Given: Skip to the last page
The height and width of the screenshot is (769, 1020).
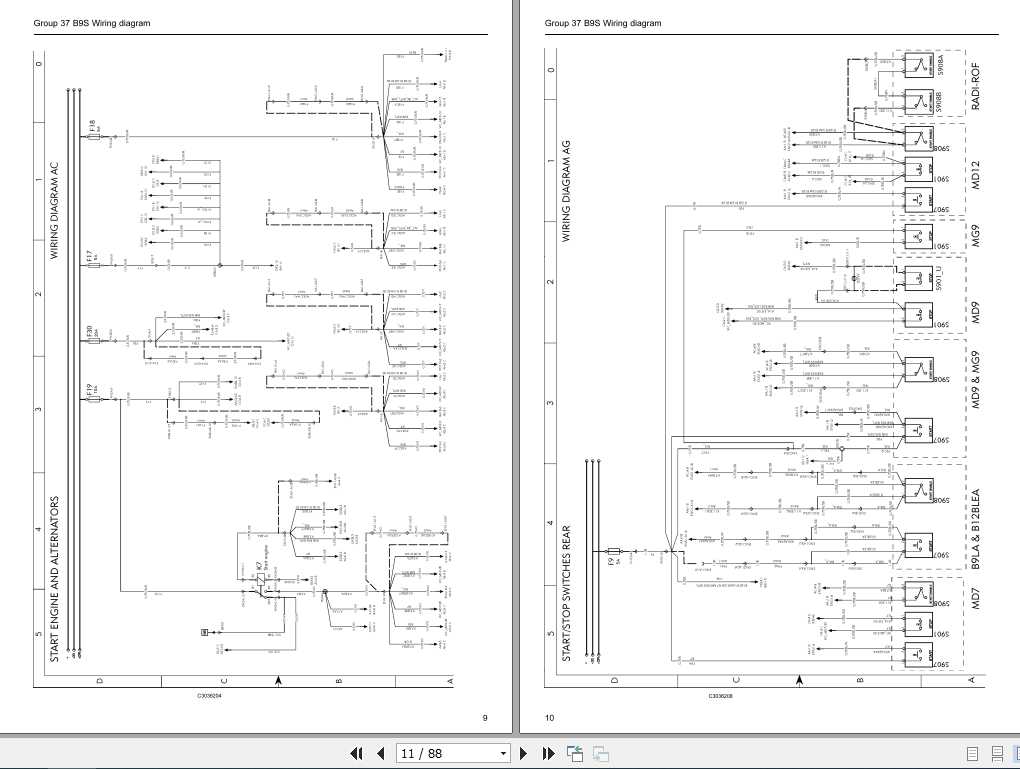Looking at the screenshot, I should (548, 752).
